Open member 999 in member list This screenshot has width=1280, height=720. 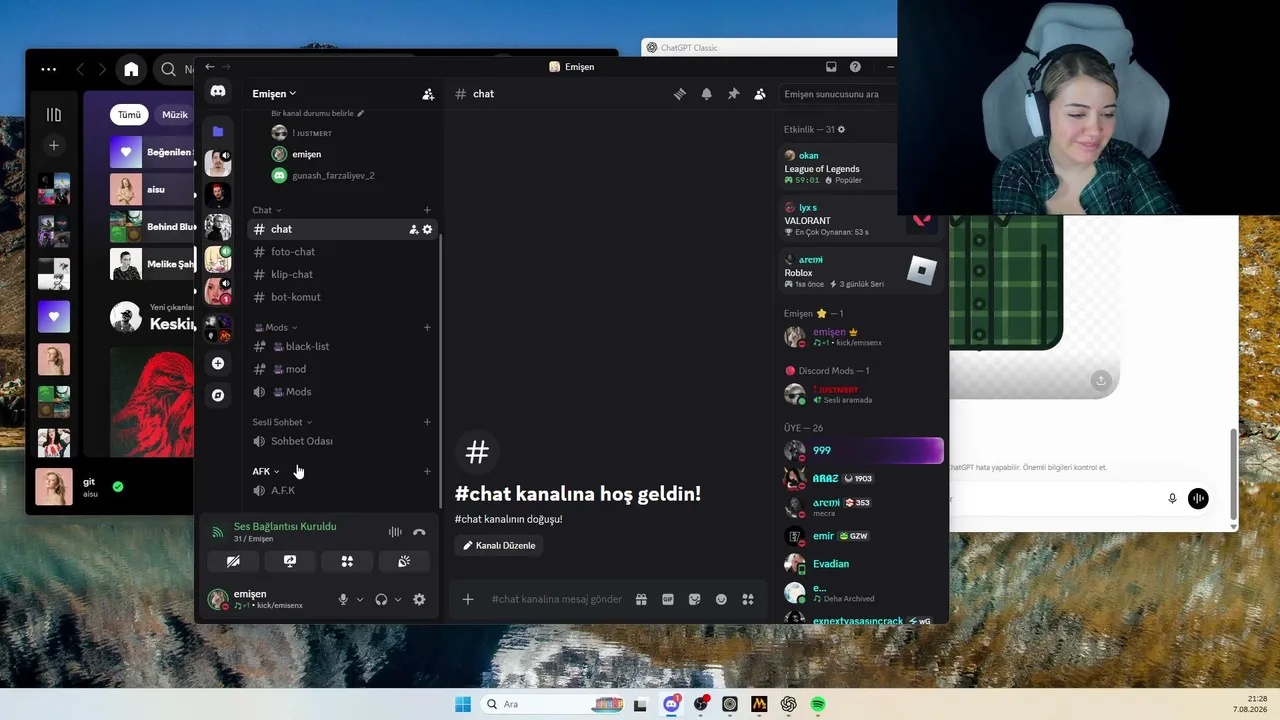[x=862, y=450]
